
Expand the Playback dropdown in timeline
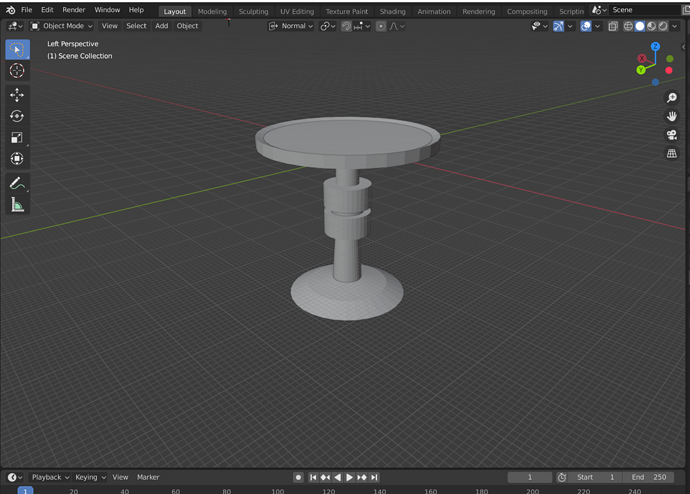click(x=50, y=477)
